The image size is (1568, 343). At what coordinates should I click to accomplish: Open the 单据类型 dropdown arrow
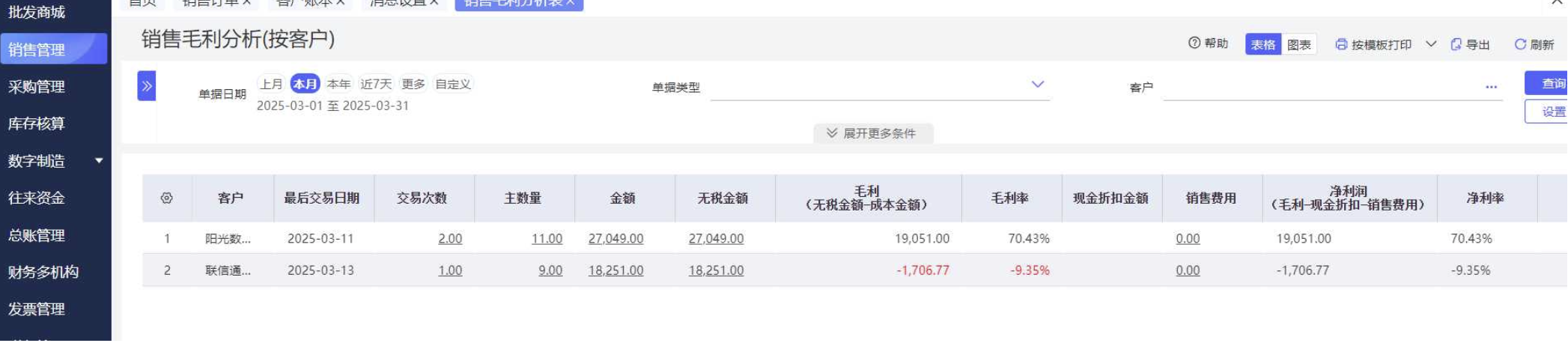tap(1038, 85)
